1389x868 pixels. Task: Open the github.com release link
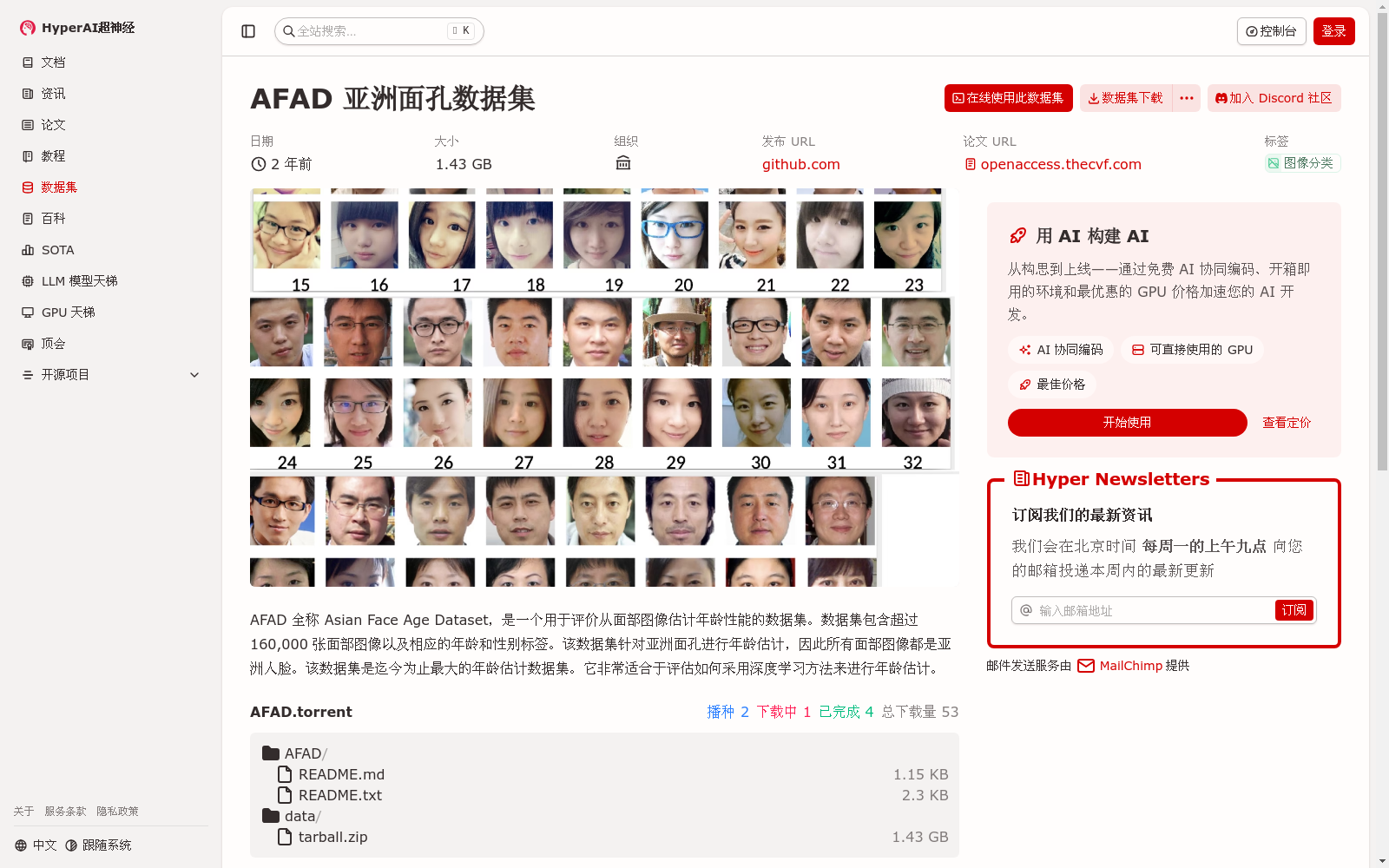pos(800,163)
